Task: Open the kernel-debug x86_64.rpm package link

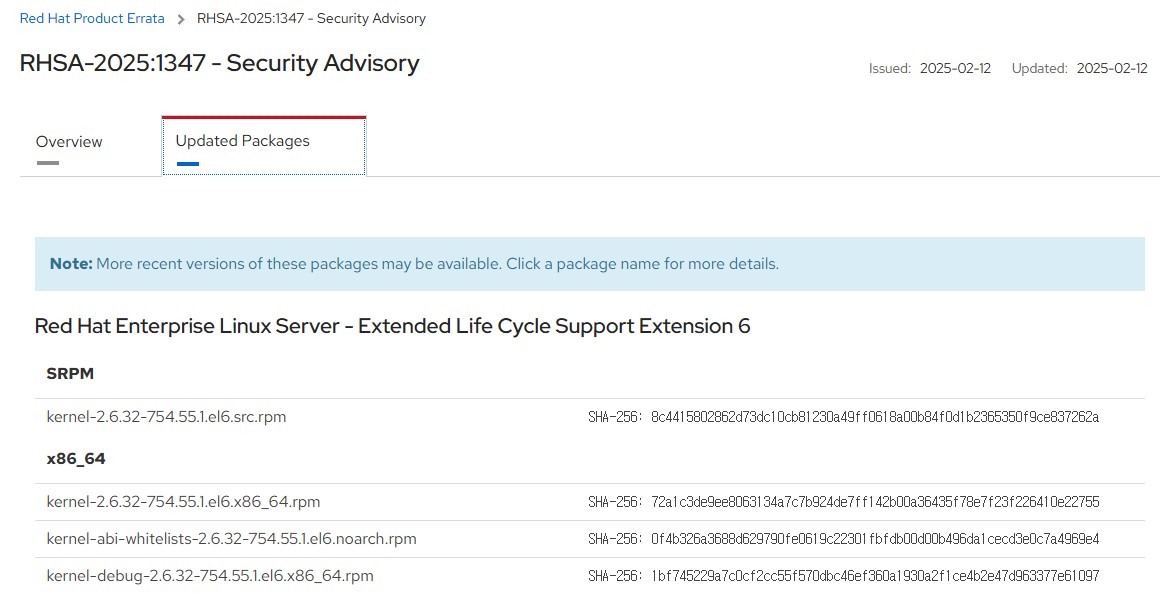Action: click(210, 576)
